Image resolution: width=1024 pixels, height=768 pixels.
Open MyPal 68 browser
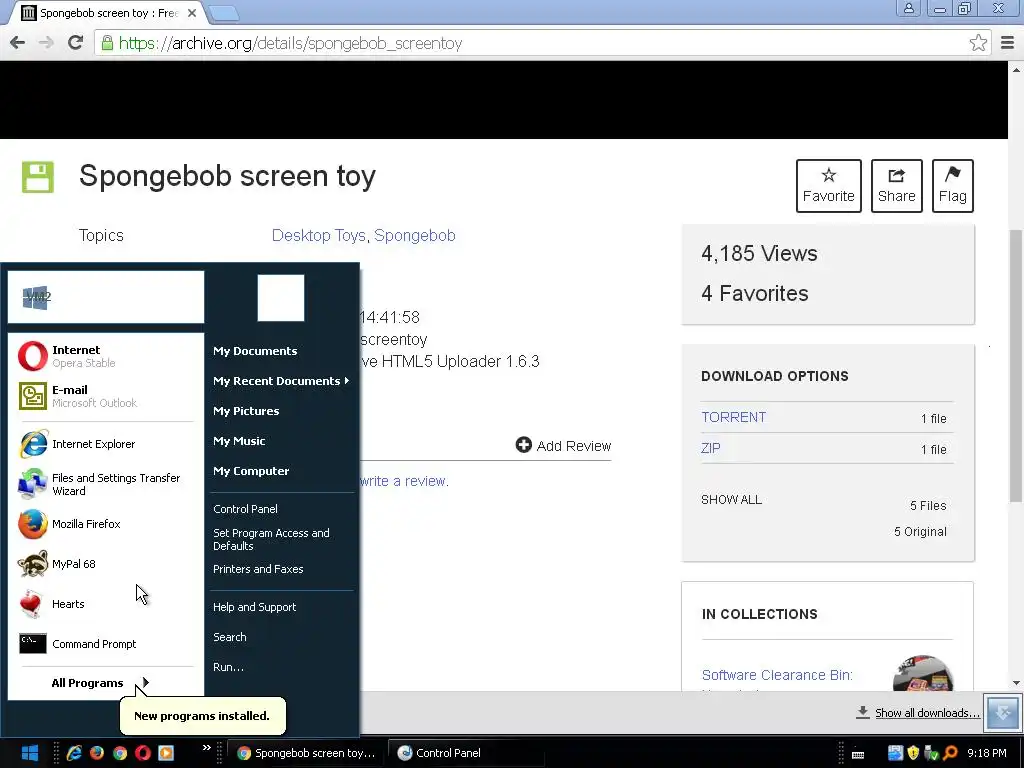(x=104, y=564)
